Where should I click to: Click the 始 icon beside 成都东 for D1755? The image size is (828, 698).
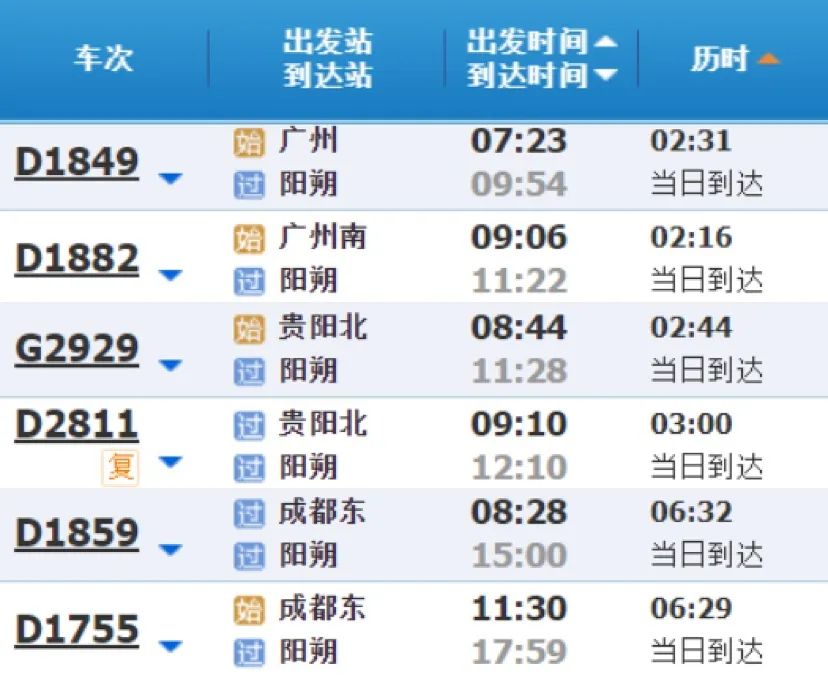[x=249, y=609]
